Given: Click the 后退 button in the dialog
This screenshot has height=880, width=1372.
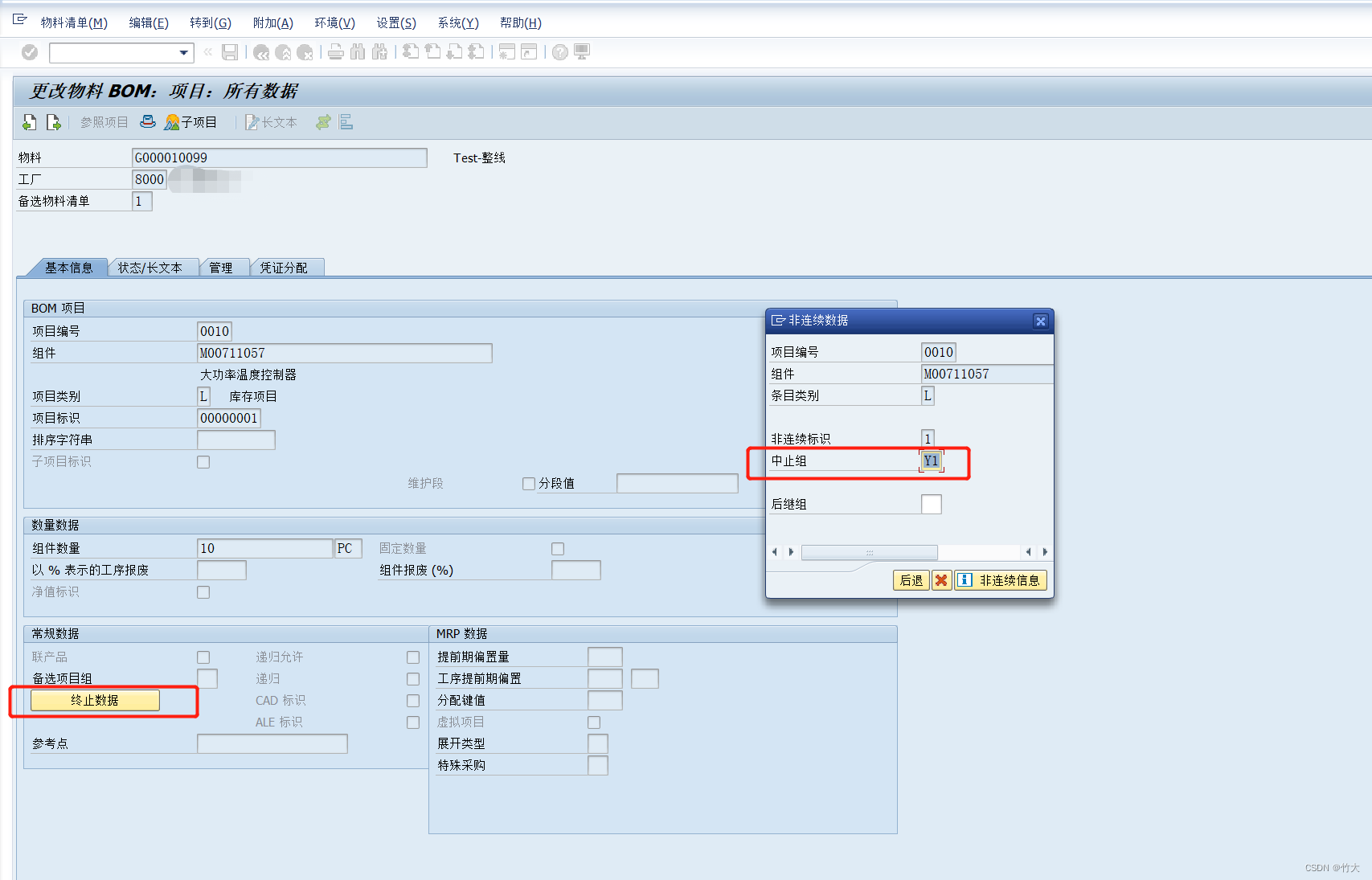Looking at the screenshot, I should coord(911,580).
